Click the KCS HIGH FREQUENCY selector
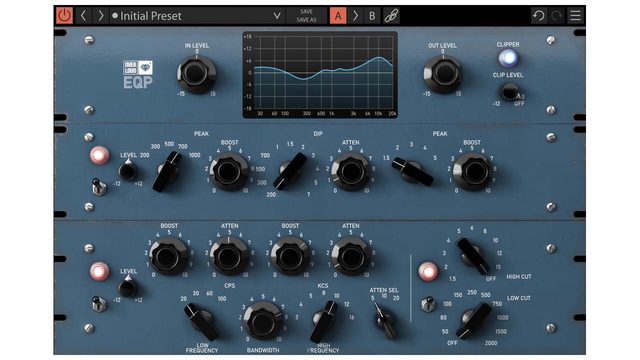Screen dimensions: 640x360 tap(324, 322)
